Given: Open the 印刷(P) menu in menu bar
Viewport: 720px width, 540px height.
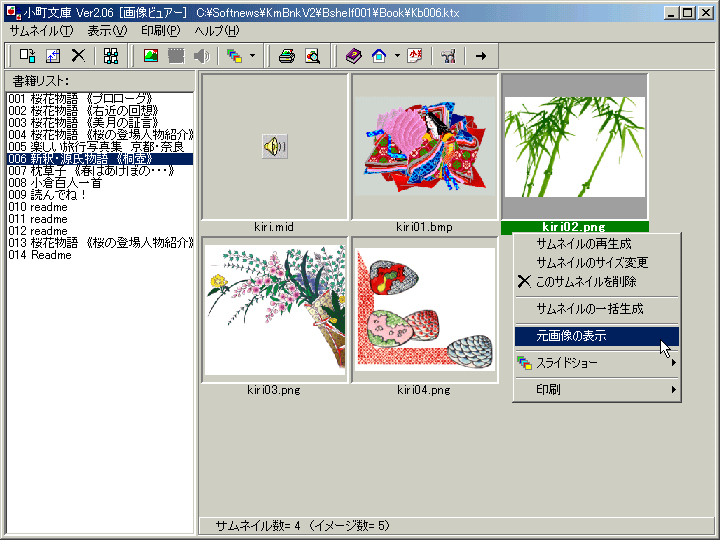Looking at the screenshot, I should click(x=161, y=31).
